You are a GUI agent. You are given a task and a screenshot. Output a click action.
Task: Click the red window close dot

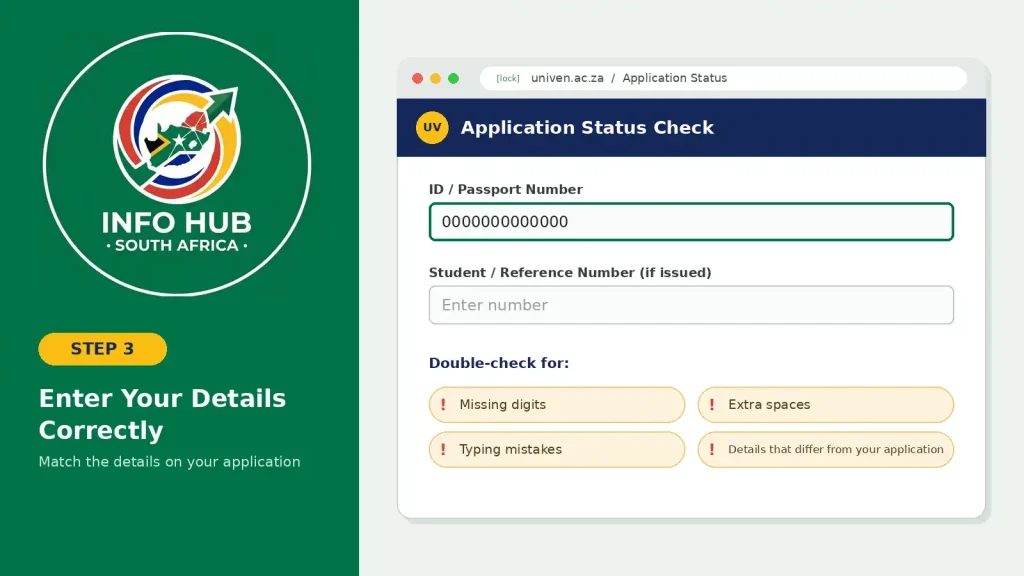pos(417,78)
